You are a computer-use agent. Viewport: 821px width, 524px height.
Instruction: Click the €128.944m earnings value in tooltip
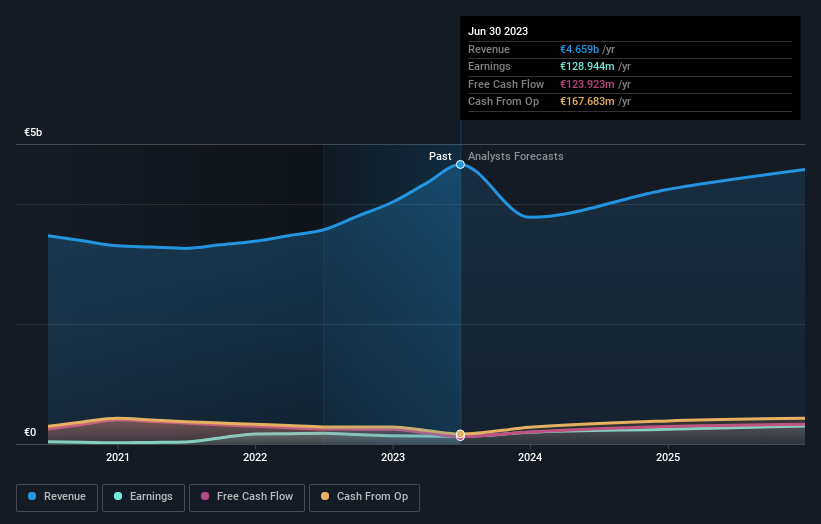[x=587, y=66]
